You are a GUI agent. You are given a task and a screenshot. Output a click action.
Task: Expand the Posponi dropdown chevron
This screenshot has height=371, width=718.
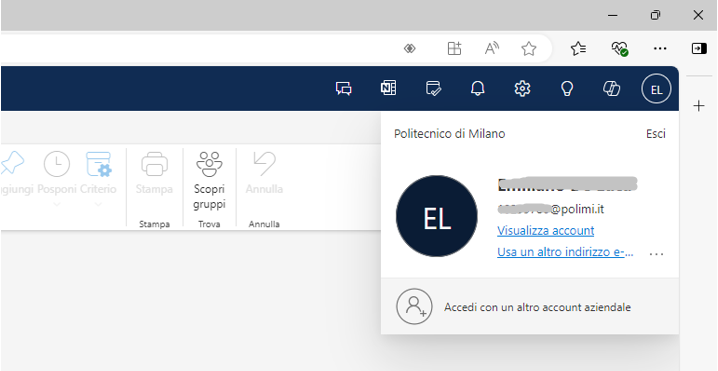57,205
